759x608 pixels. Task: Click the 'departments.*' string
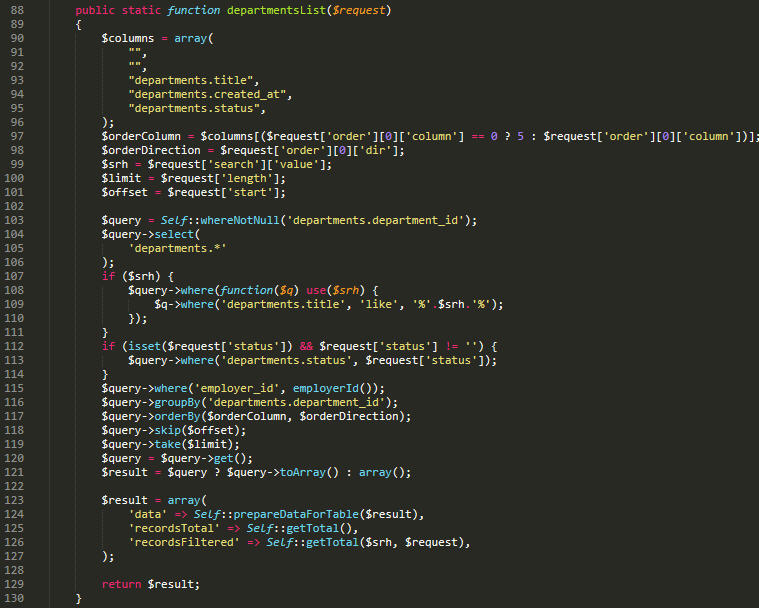tap(178, 249)
